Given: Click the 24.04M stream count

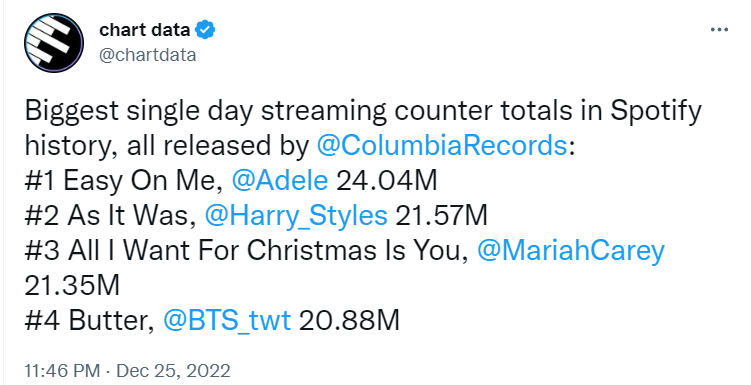Looking at the screenshot, I should 387,181.
